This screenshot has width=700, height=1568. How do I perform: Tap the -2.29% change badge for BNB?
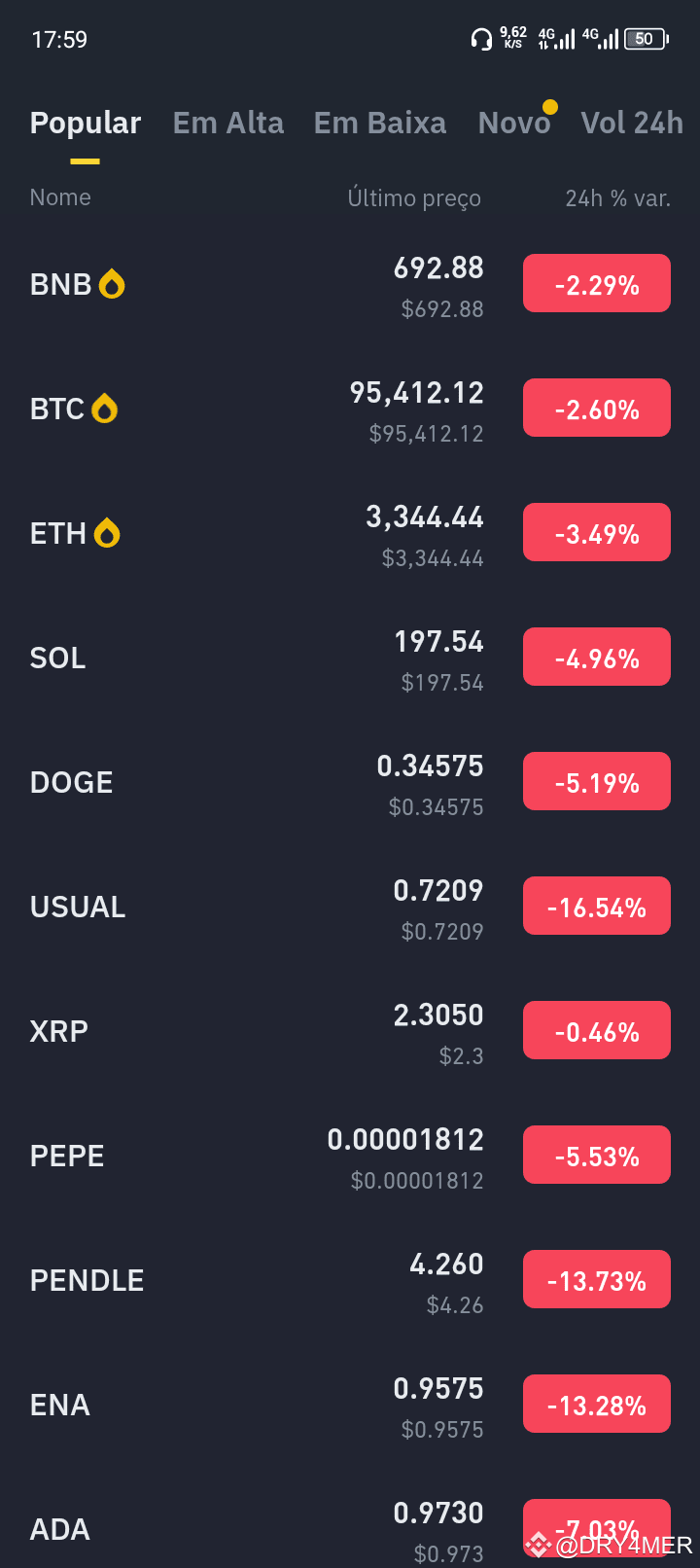(x=597, y=283)
